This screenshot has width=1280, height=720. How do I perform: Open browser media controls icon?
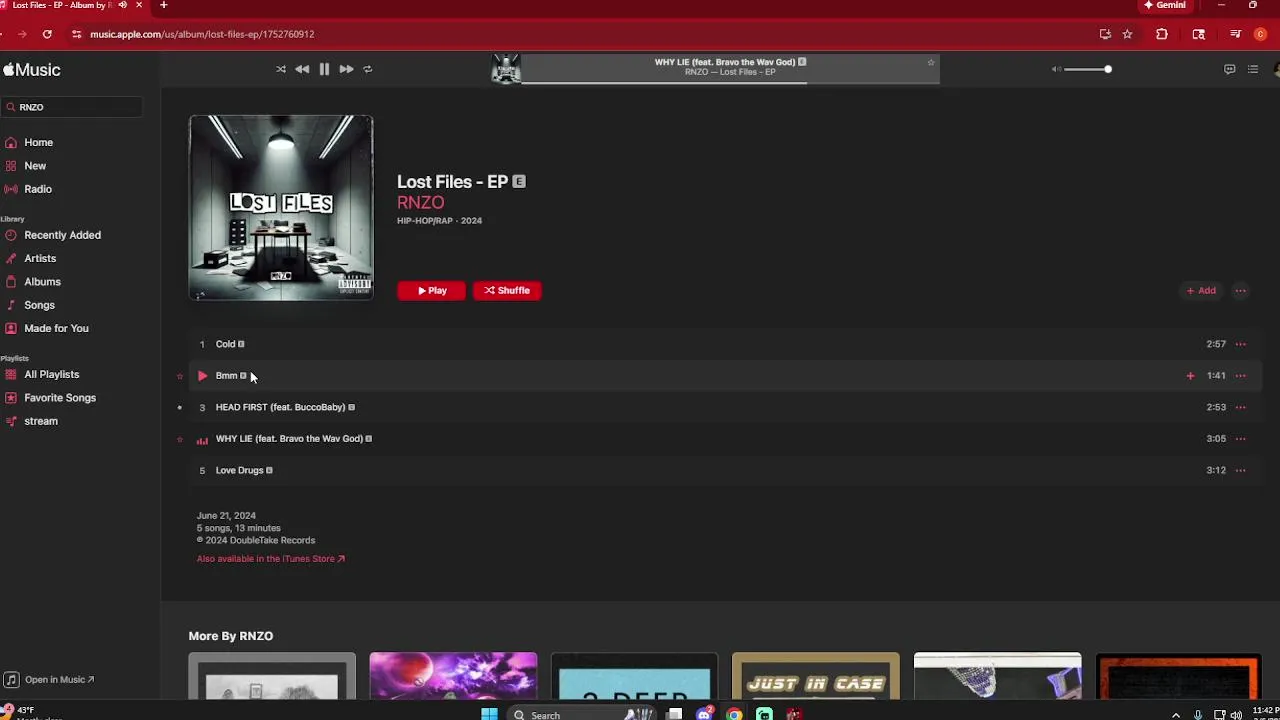1236,34
